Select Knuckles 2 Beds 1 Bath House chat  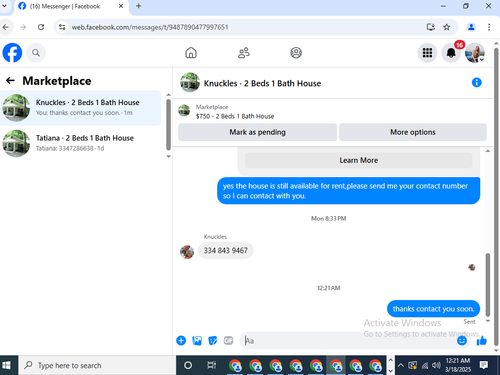[x=80, y=108]
